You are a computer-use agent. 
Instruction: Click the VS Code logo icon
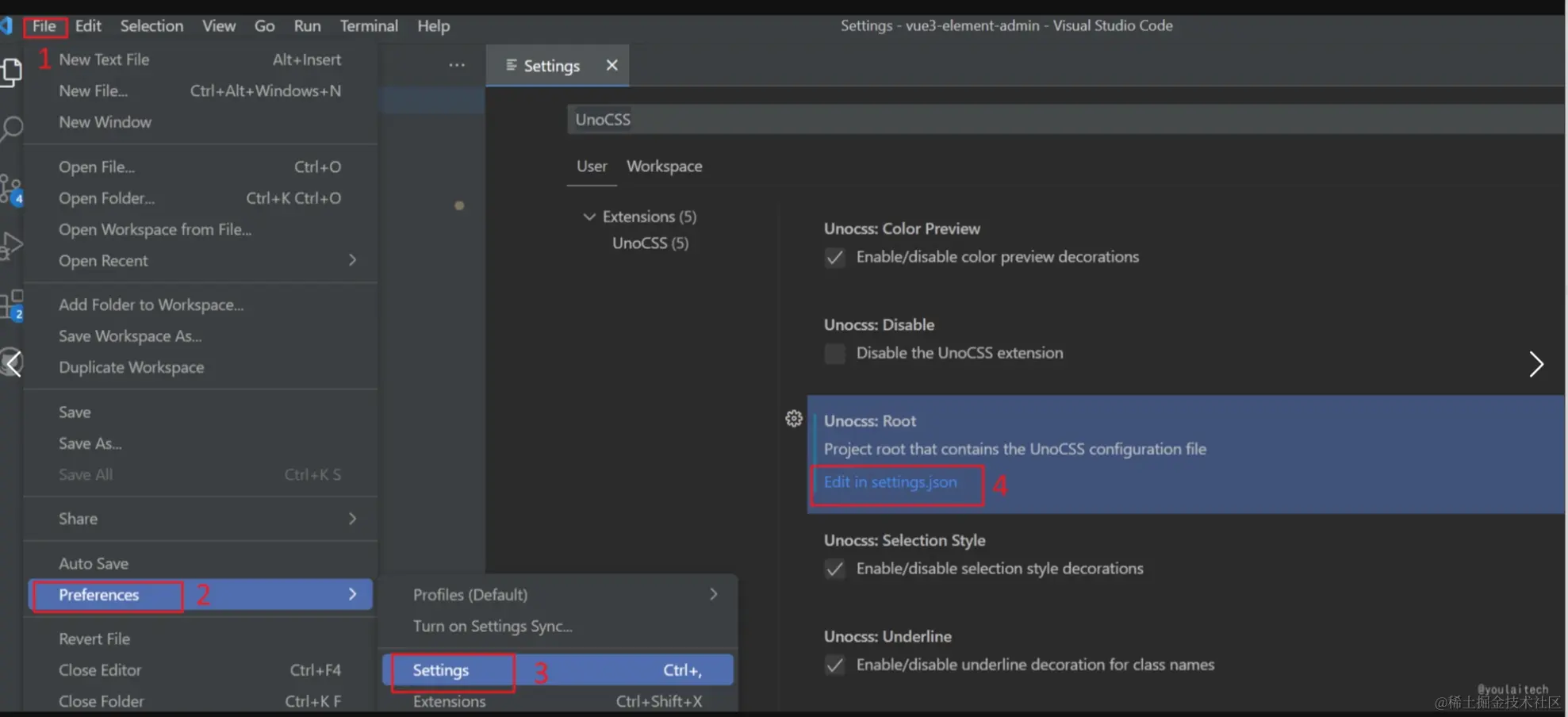[6, 25]
